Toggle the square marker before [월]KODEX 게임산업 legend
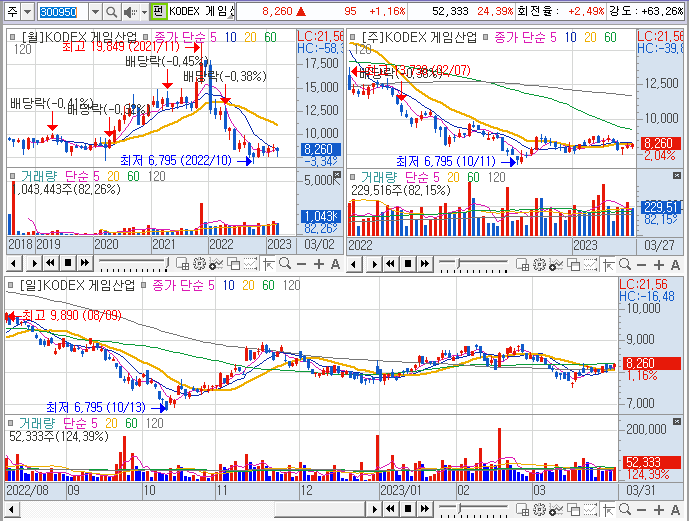This screenshot has height=521, width=689. (x=13, y=37)
